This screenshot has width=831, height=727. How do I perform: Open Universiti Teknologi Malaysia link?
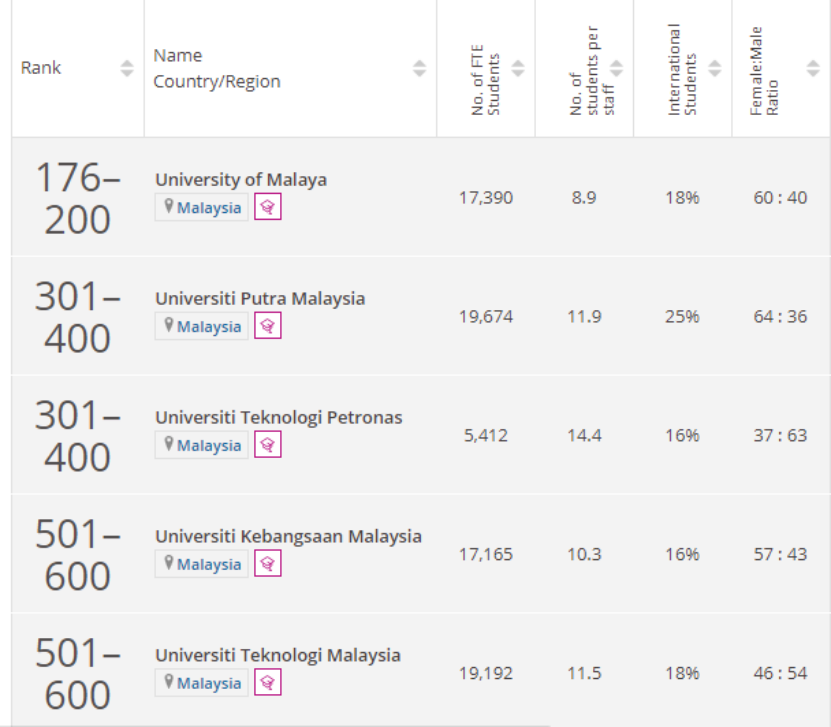click(278, 655)
